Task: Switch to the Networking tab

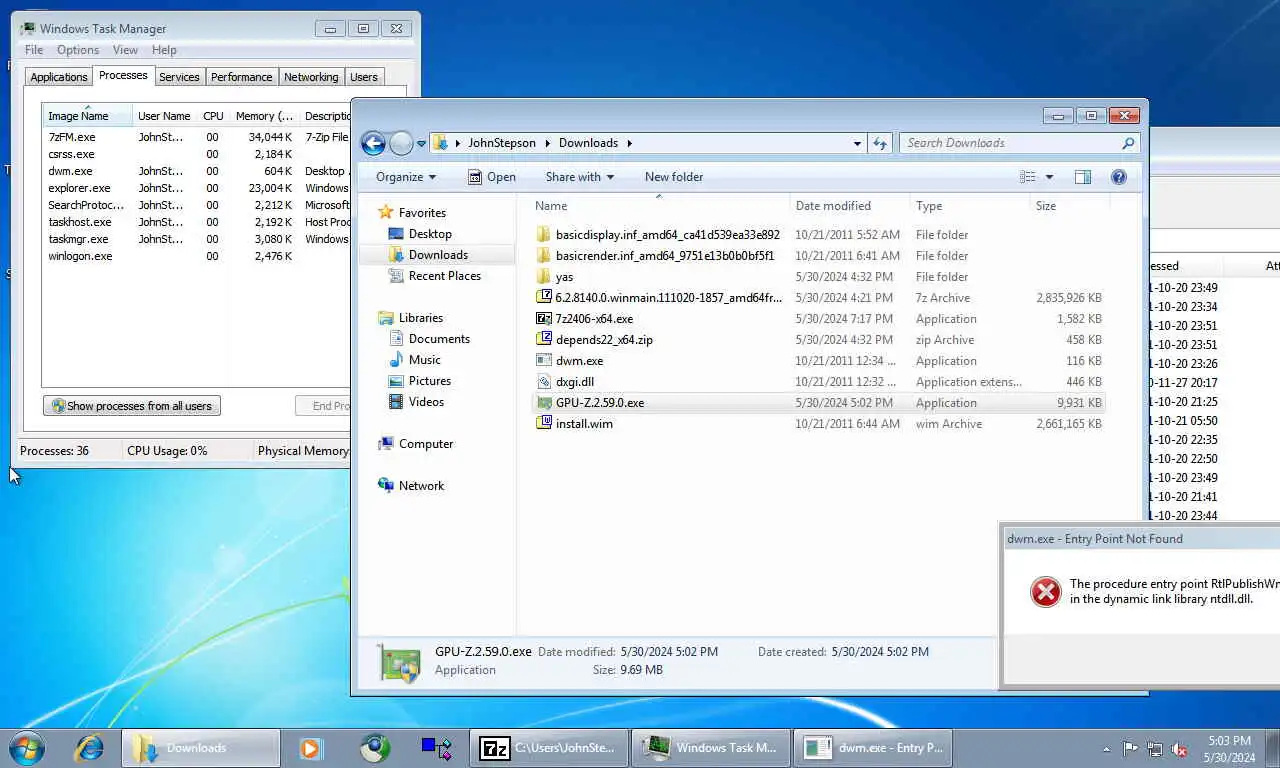Action: tap(311, 77)
